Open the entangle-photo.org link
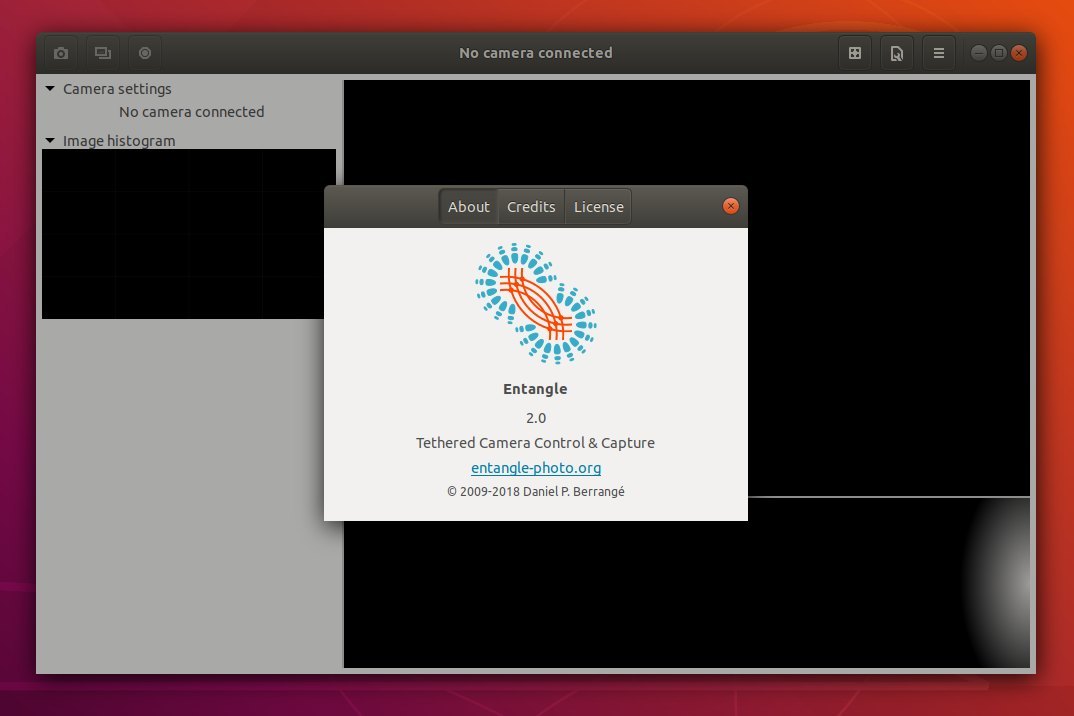This screenshot has width=1074, height=716. (536, 468)
